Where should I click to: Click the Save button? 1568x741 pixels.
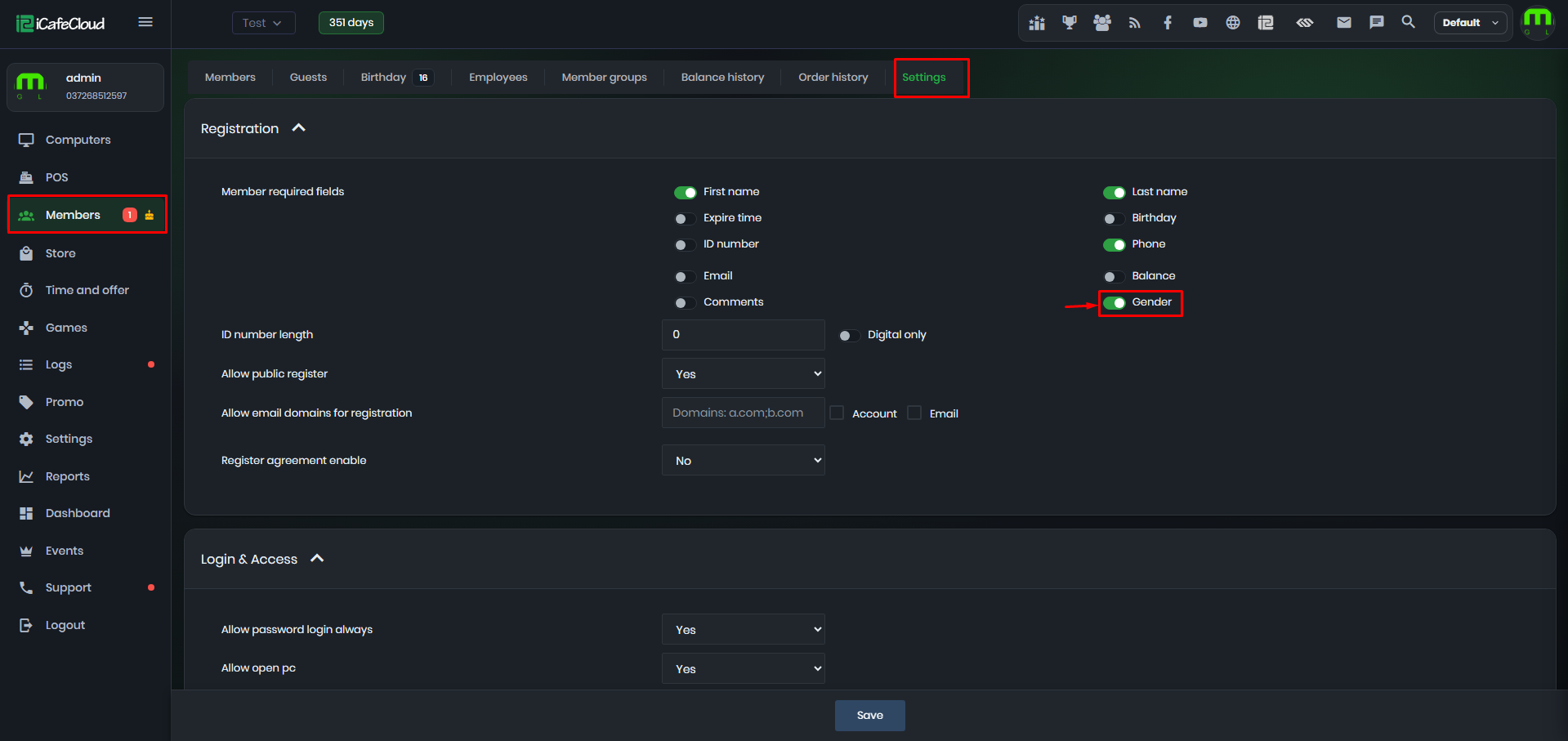(x=869, y=715)
